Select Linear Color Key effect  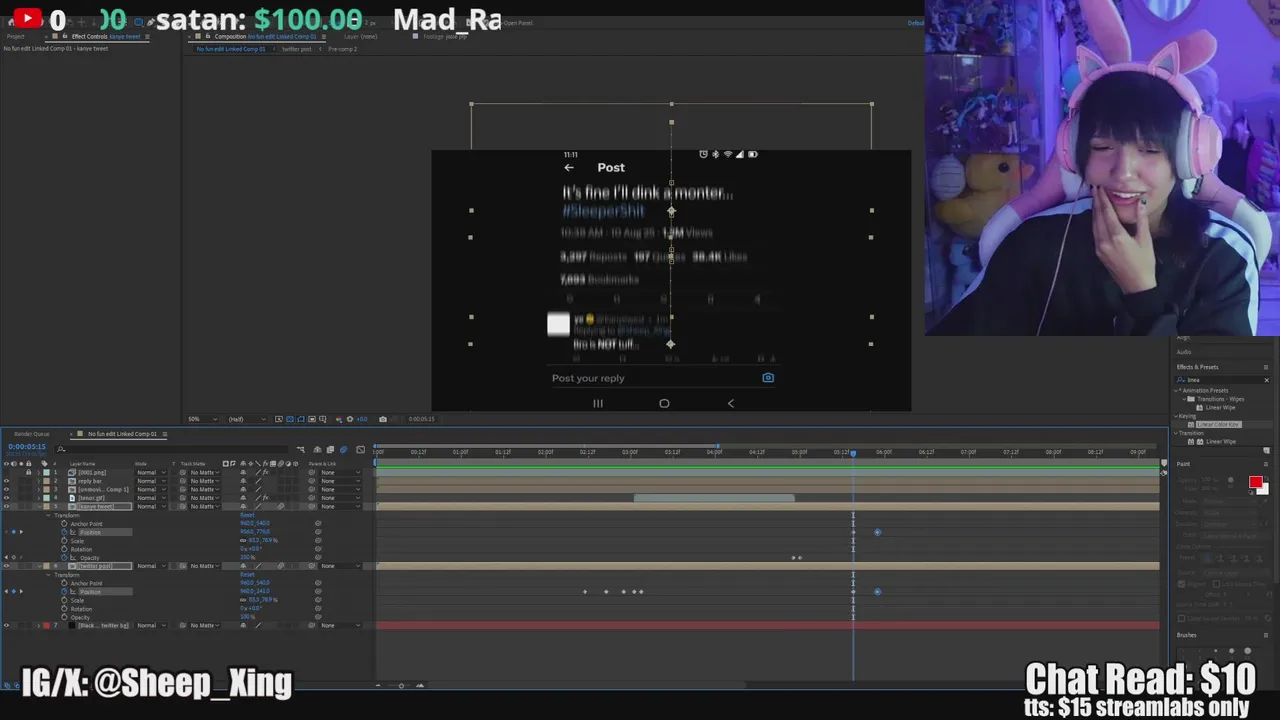(x=1218, y=424)
